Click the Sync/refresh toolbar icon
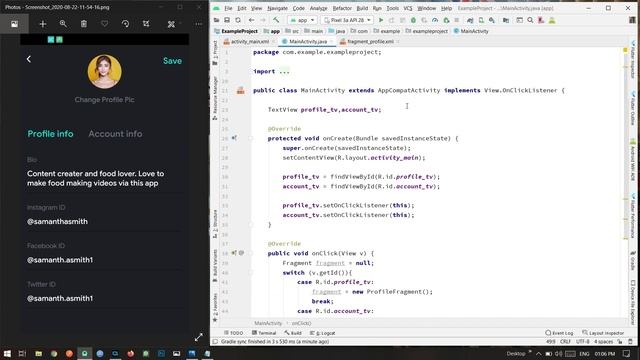 coord(238,20)
